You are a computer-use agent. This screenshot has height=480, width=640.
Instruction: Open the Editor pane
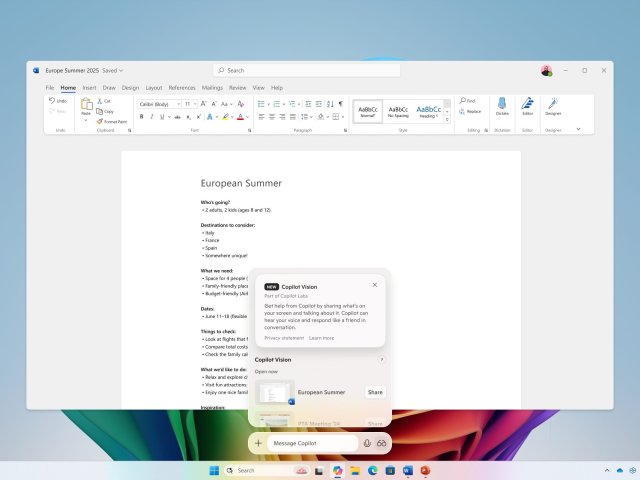click(x=527, y=106)
